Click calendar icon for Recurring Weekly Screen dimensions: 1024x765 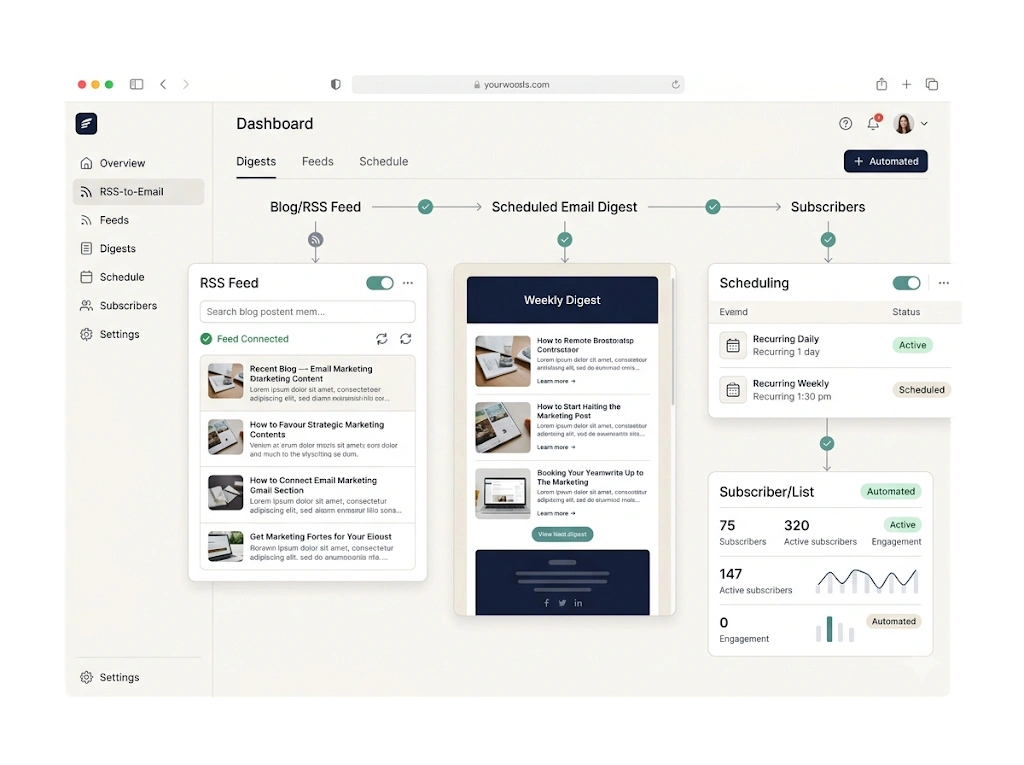click(733, 390)
